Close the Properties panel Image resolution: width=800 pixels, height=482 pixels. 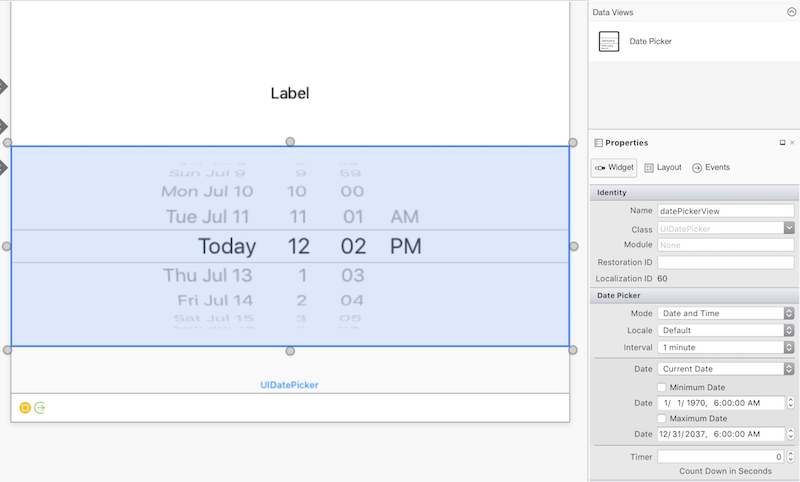pyautogui.click(x=792, y=143)
